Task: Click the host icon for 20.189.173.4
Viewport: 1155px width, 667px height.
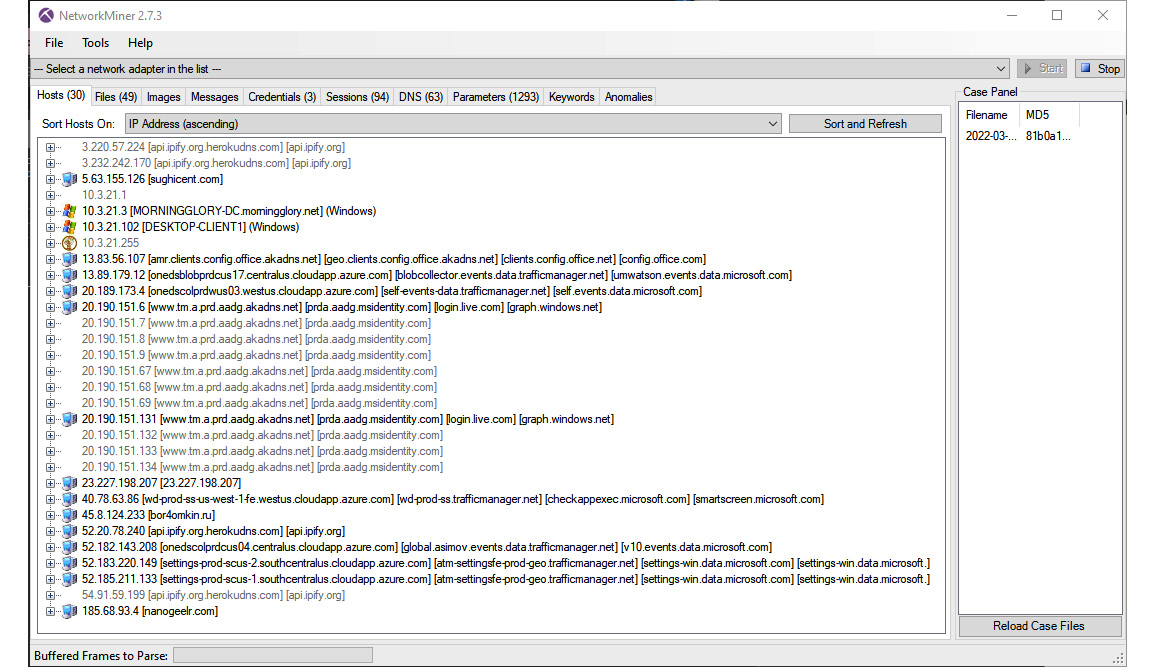Action: [69, 291]
